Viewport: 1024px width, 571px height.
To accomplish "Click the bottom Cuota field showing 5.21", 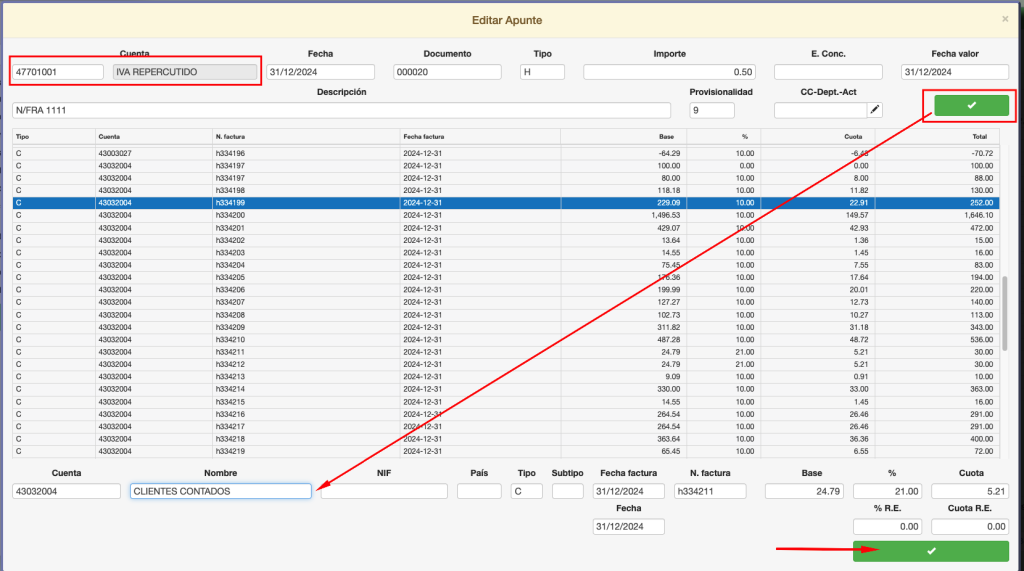I will (x=969, y=491).
